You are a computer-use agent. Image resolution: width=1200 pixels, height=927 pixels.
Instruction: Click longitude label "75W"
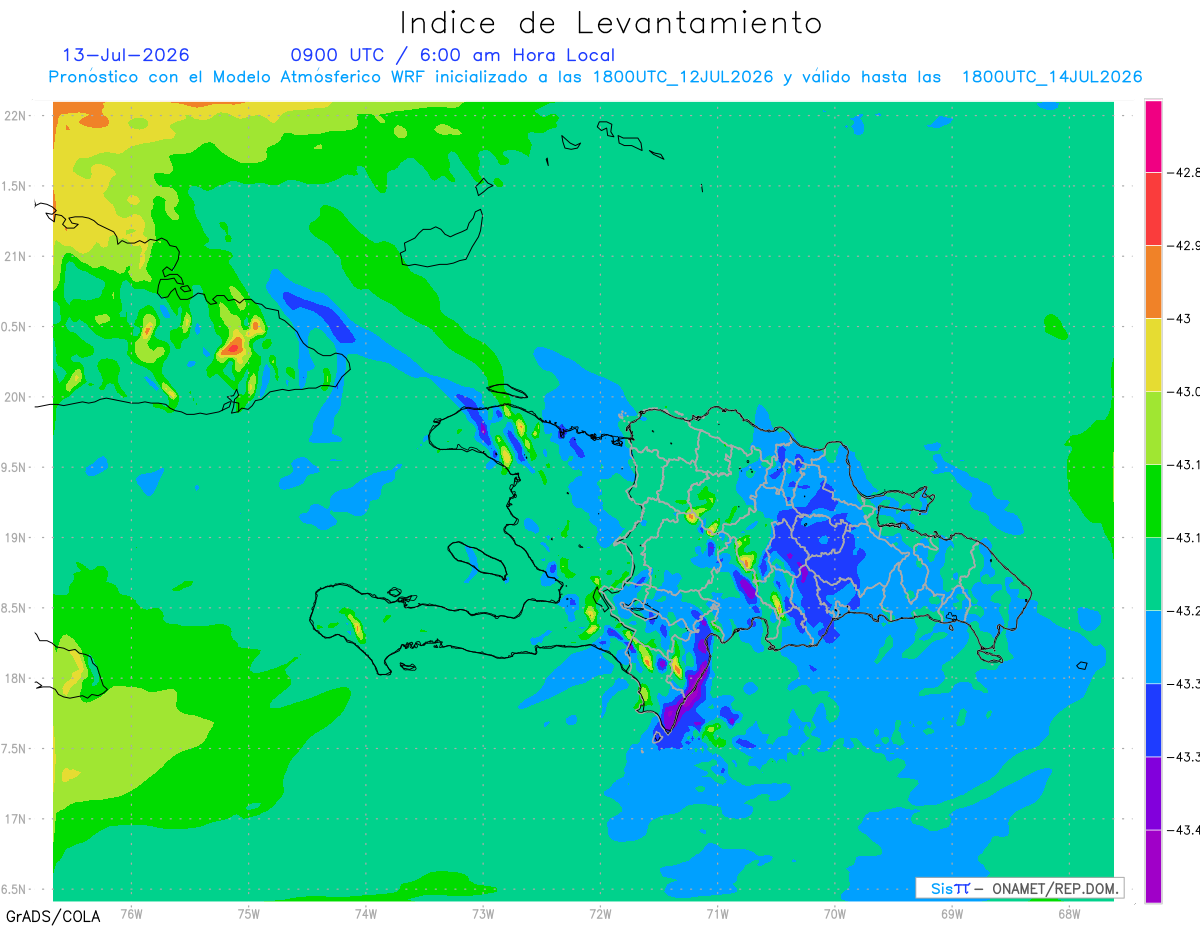(x=249, y=913)
